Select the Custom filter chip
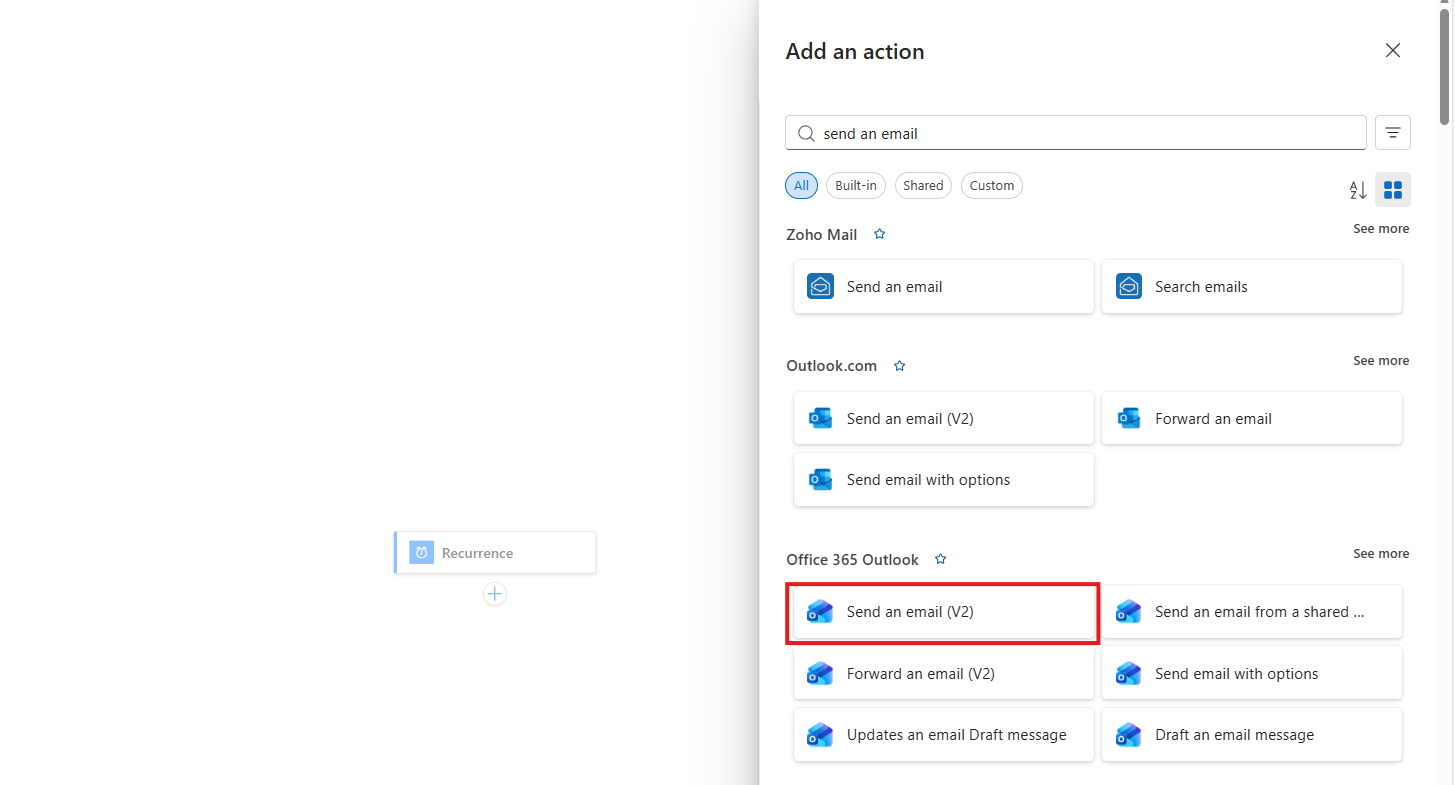Screen dimensions: 1455x785 pyautogui.click(x=992, y=185)
